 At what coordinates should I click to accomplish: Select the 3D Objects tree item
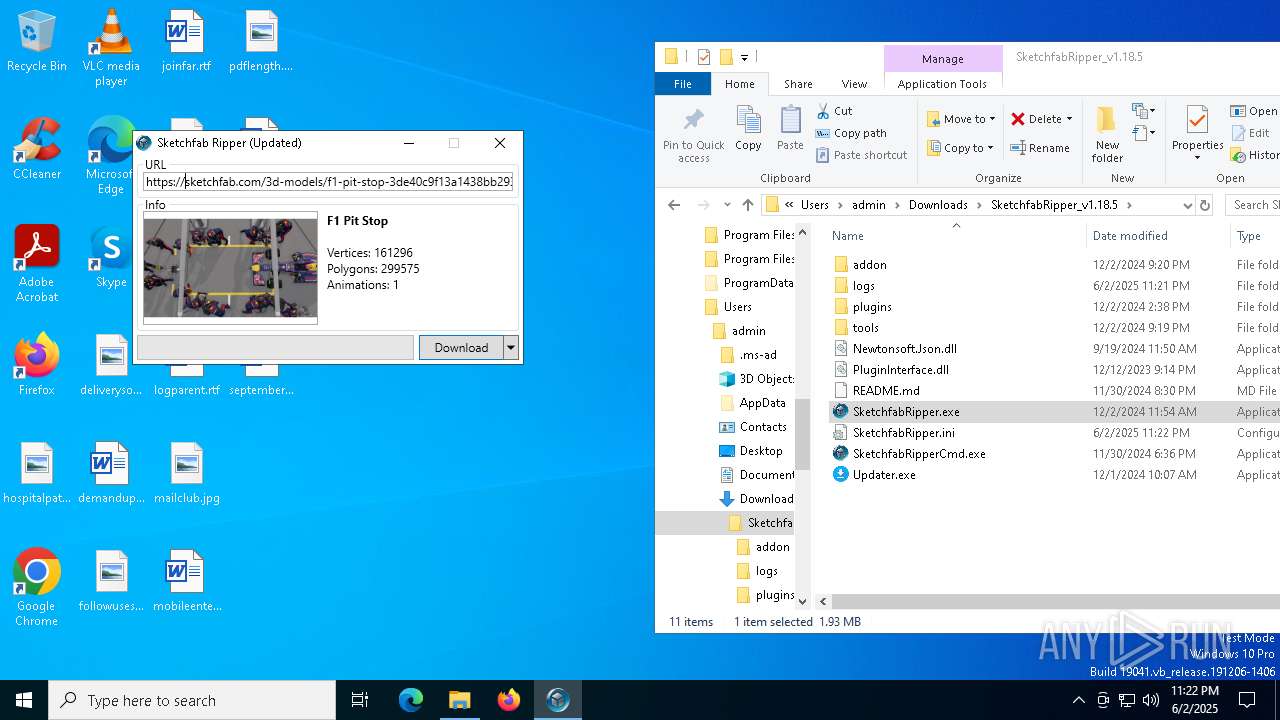[757, 379]
